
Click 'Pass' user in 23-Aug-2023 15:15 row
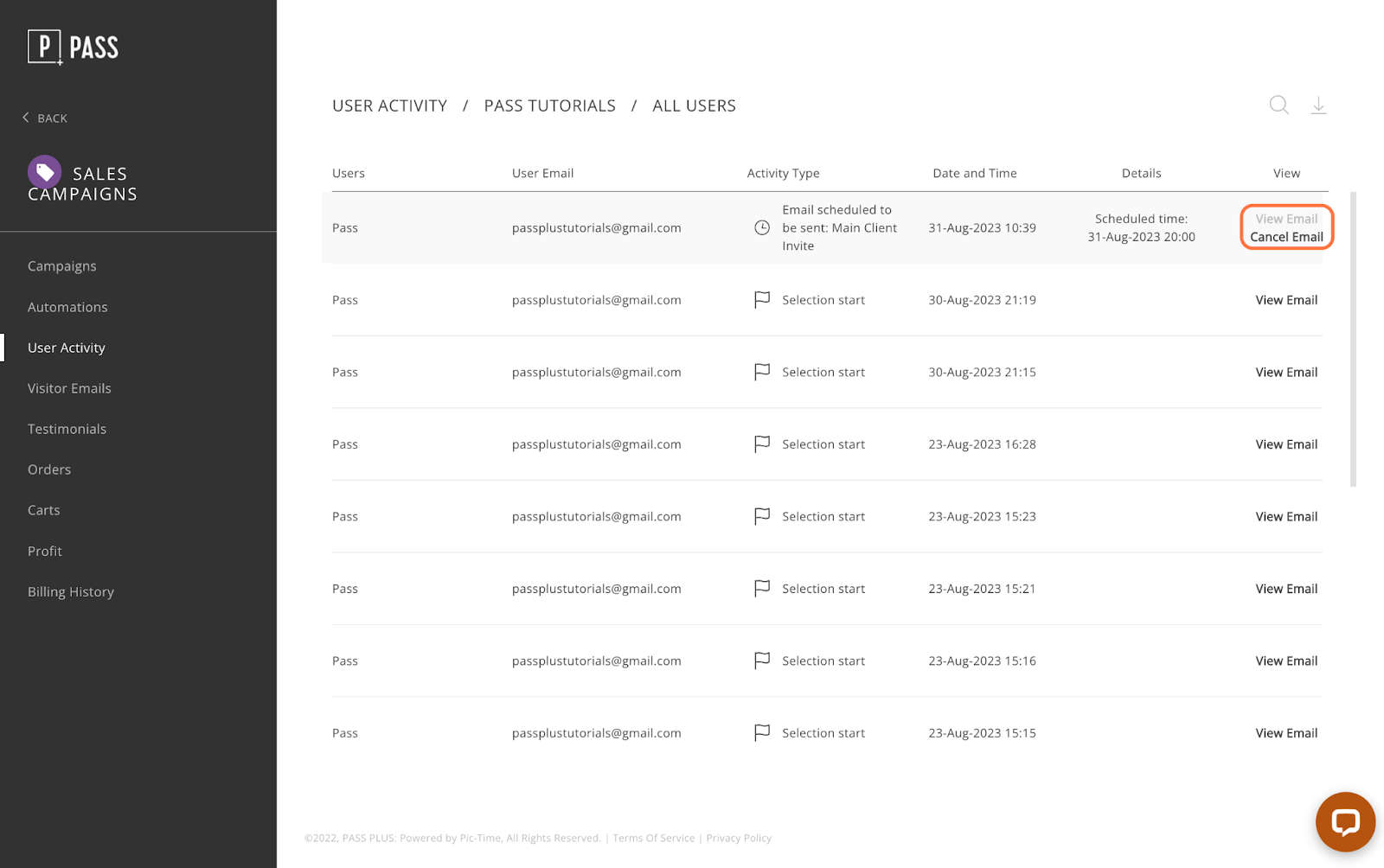point(344,733)
